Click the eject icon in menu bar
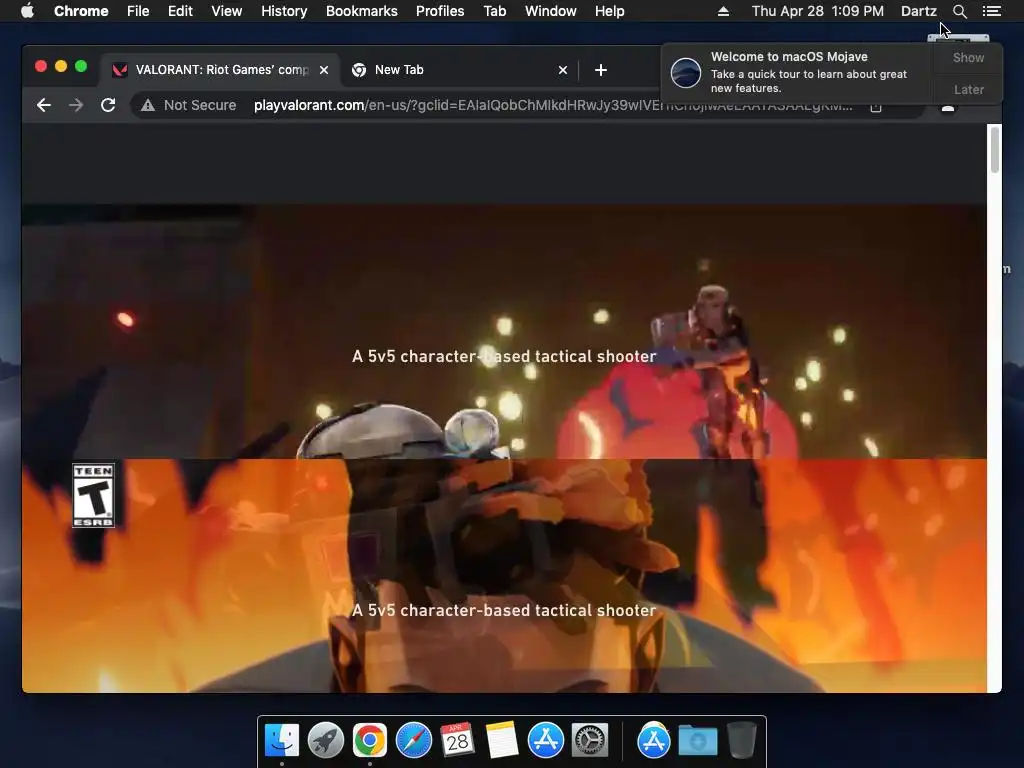The width and height of the screenshot is (1024, 768). pos(723,11)
